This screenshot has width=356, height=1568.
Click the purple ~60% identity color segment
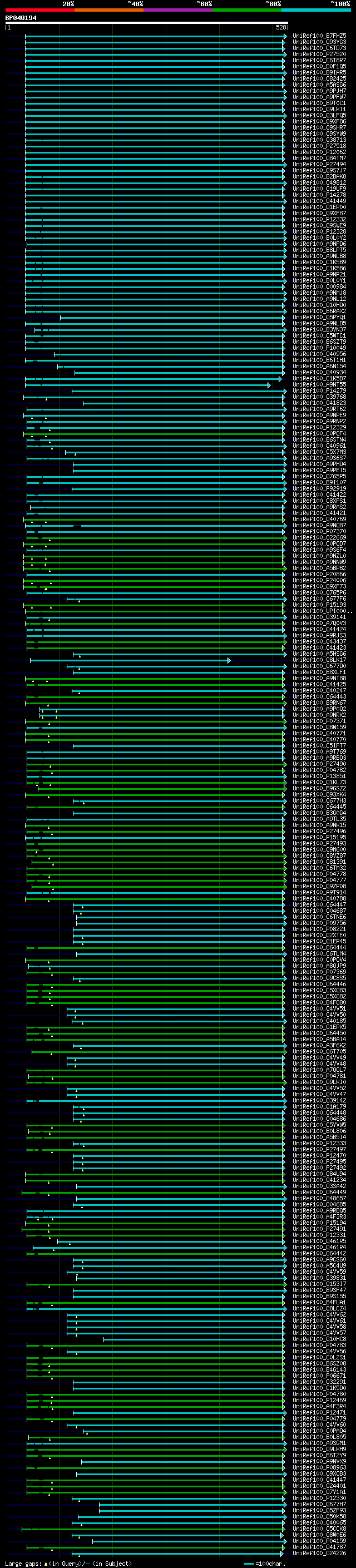[x=179, y=10]
